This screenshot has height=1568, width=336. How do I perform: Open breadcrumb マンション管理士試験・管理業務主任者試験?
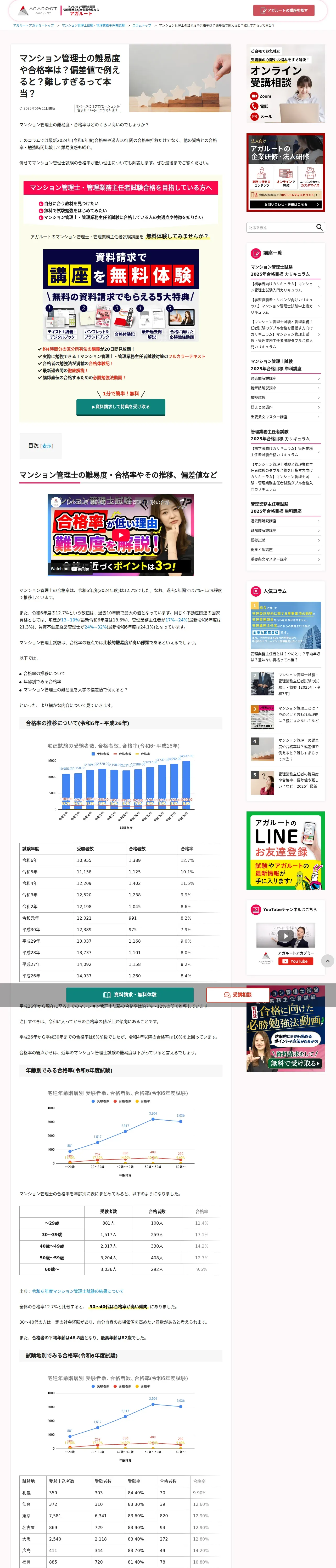pyautogui.click(x=93, y=26)
